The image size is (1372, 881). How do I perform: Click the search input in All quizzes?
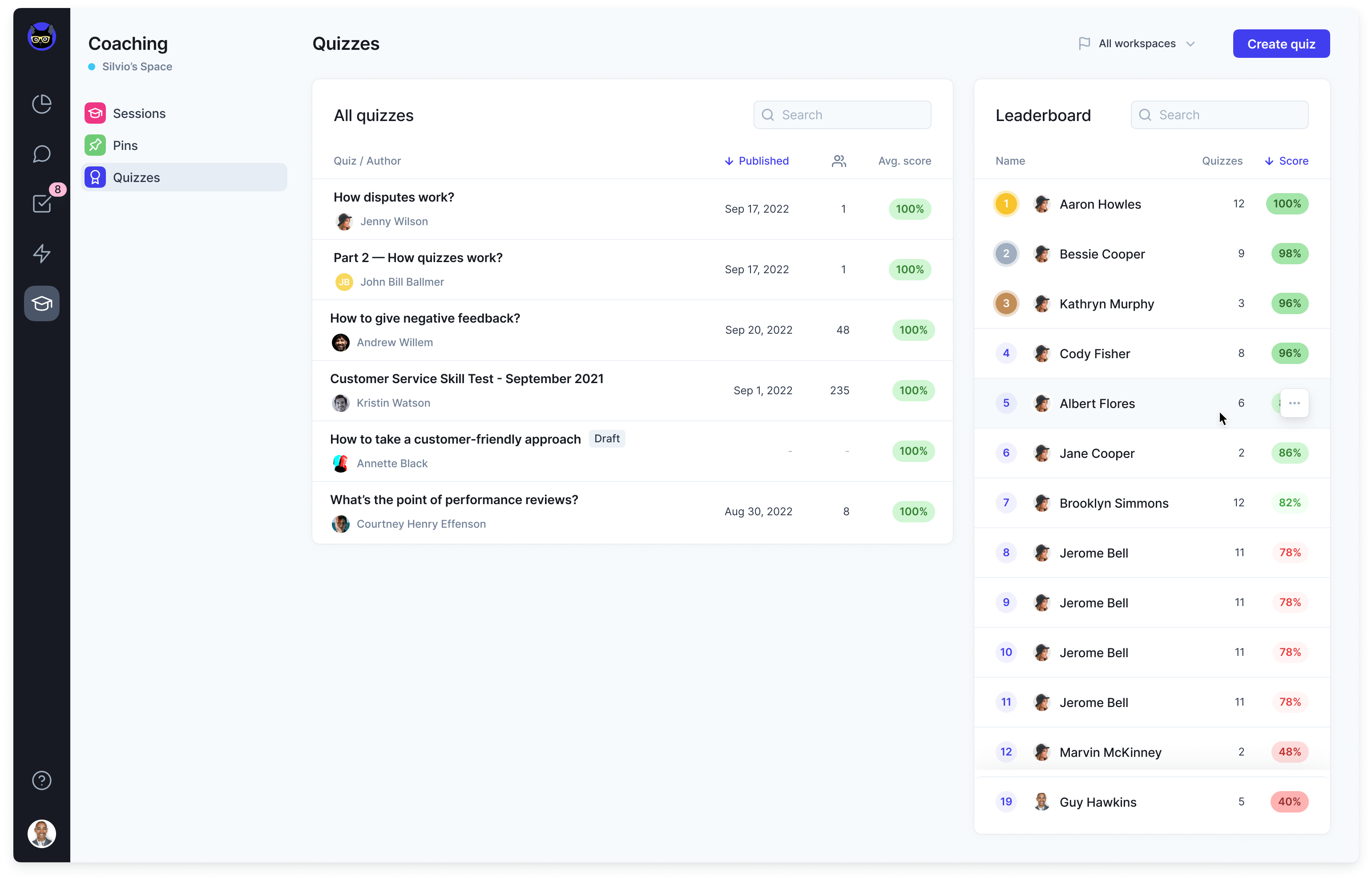pos(844,114)
